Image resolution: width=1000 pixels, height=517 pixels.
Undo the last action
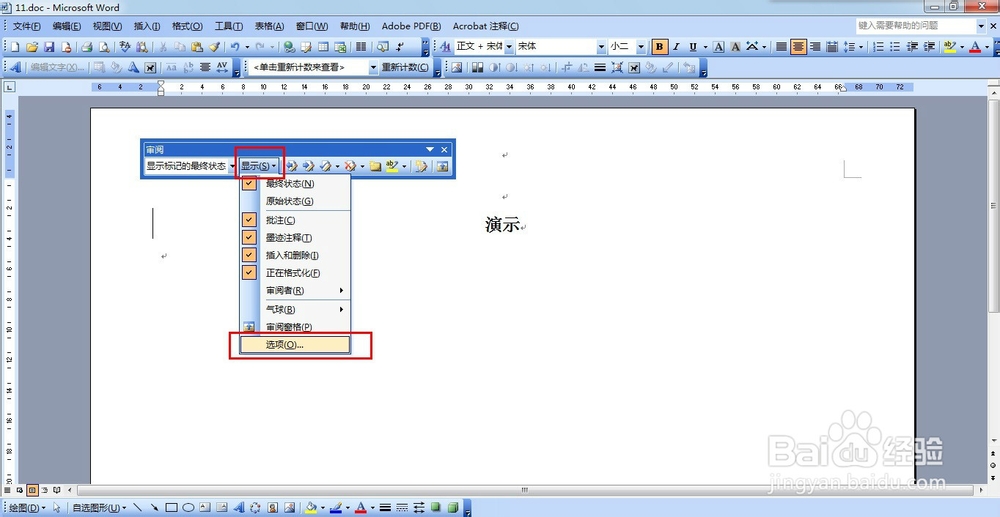[235, 47]
